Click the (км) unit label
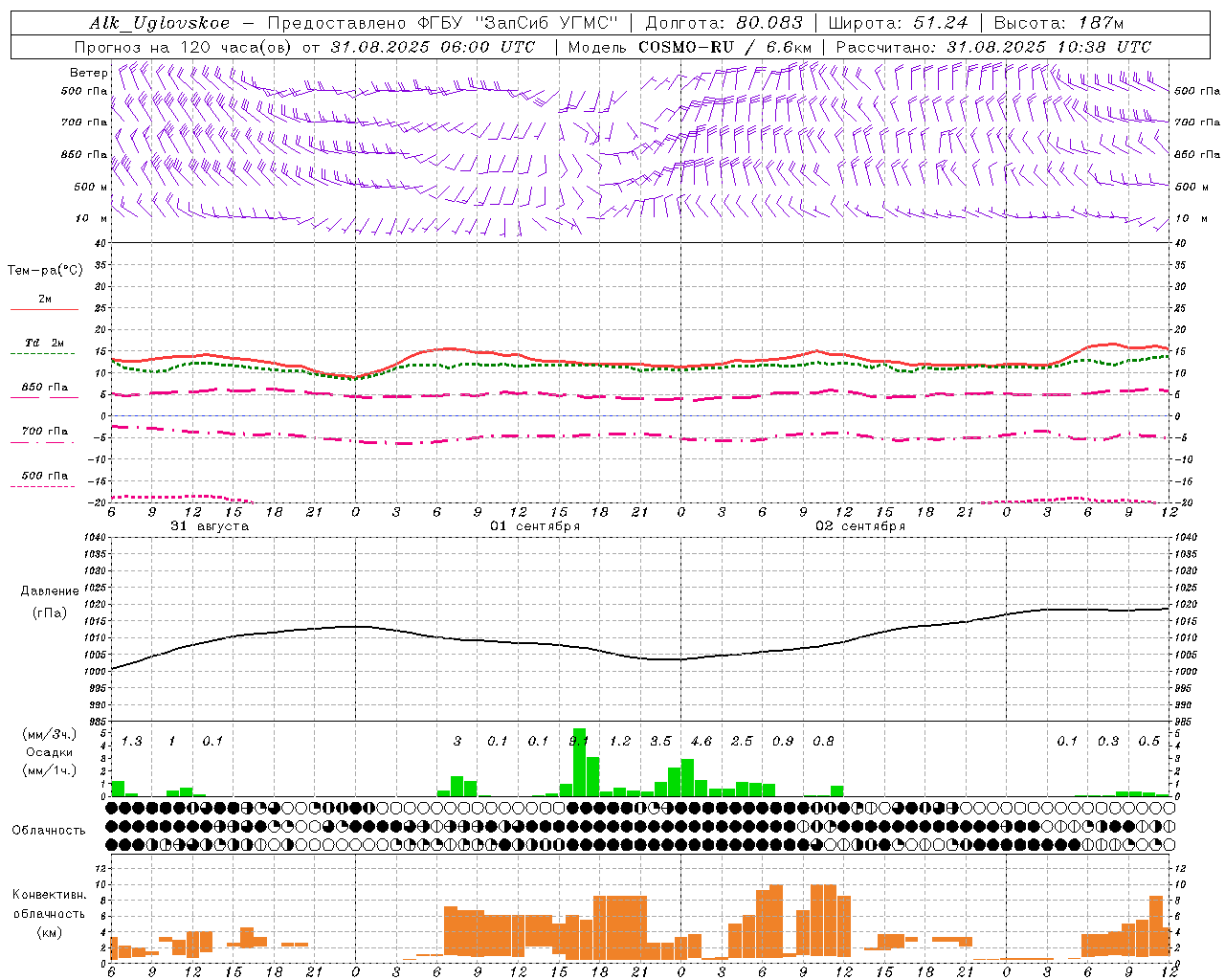Image resolution: width=1225 pixels, height=980 pixels. (x=50, y=932)
